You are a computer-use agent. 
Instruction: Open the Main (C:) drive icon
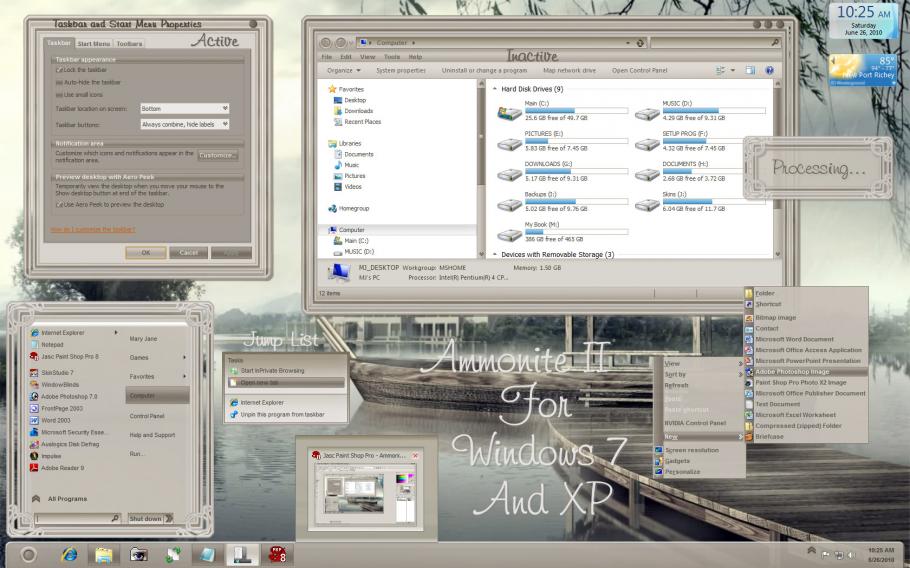point(509,113)
